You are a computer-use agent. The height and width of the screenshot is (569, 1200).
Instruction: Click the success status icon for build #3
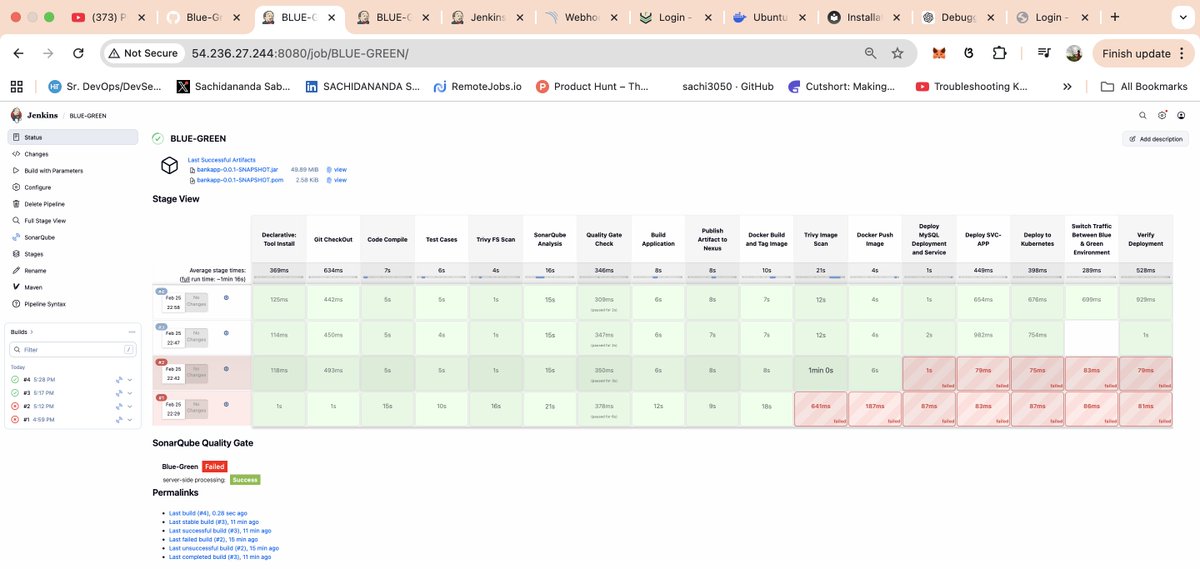coord(15,393)
